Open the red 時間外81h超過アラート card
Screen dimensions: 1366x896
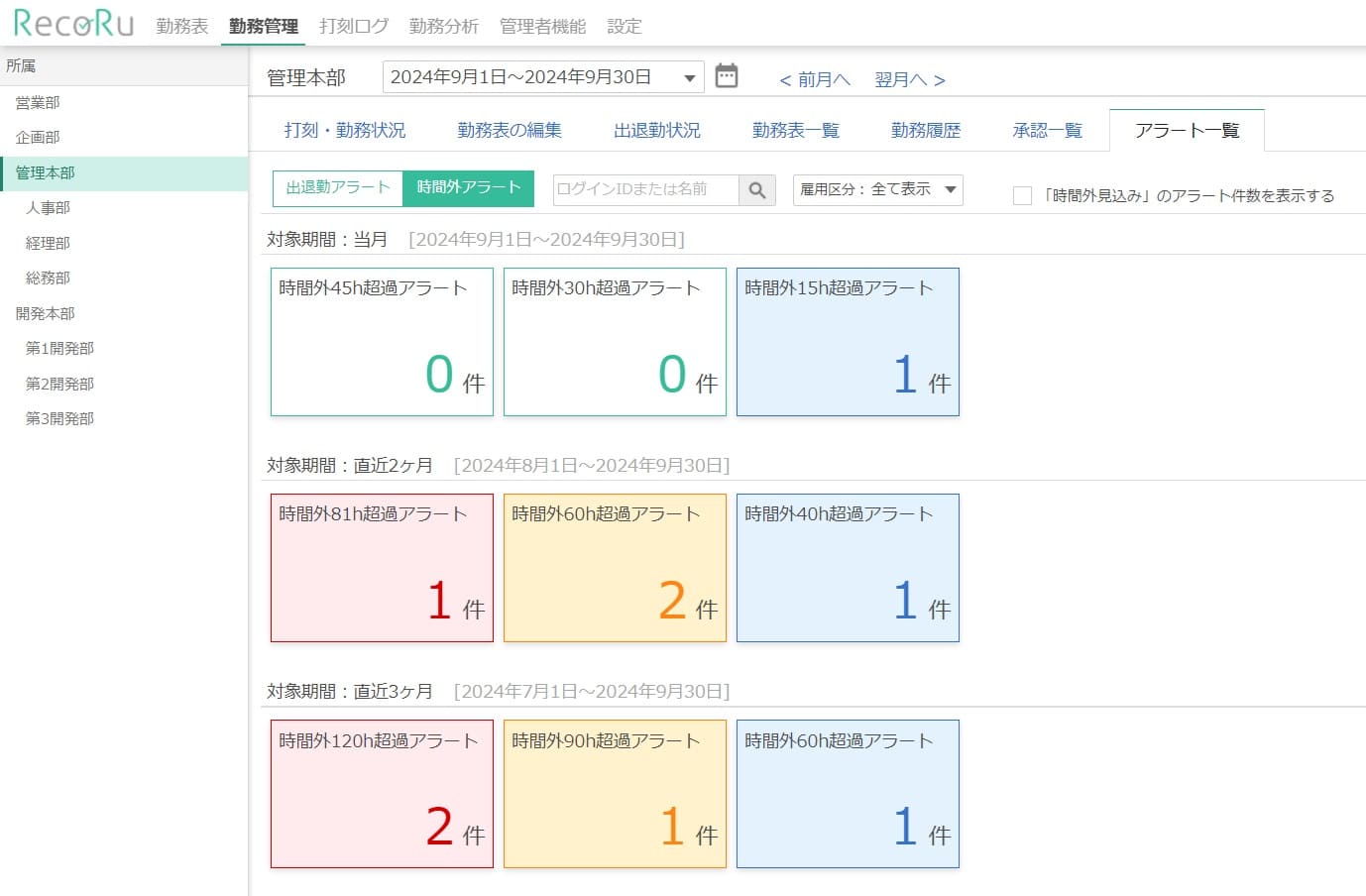[x=382, y=568]
